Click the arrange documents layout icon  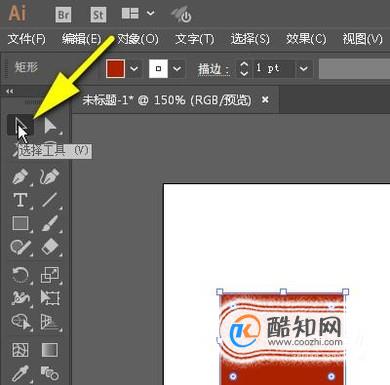click(130, 14)
